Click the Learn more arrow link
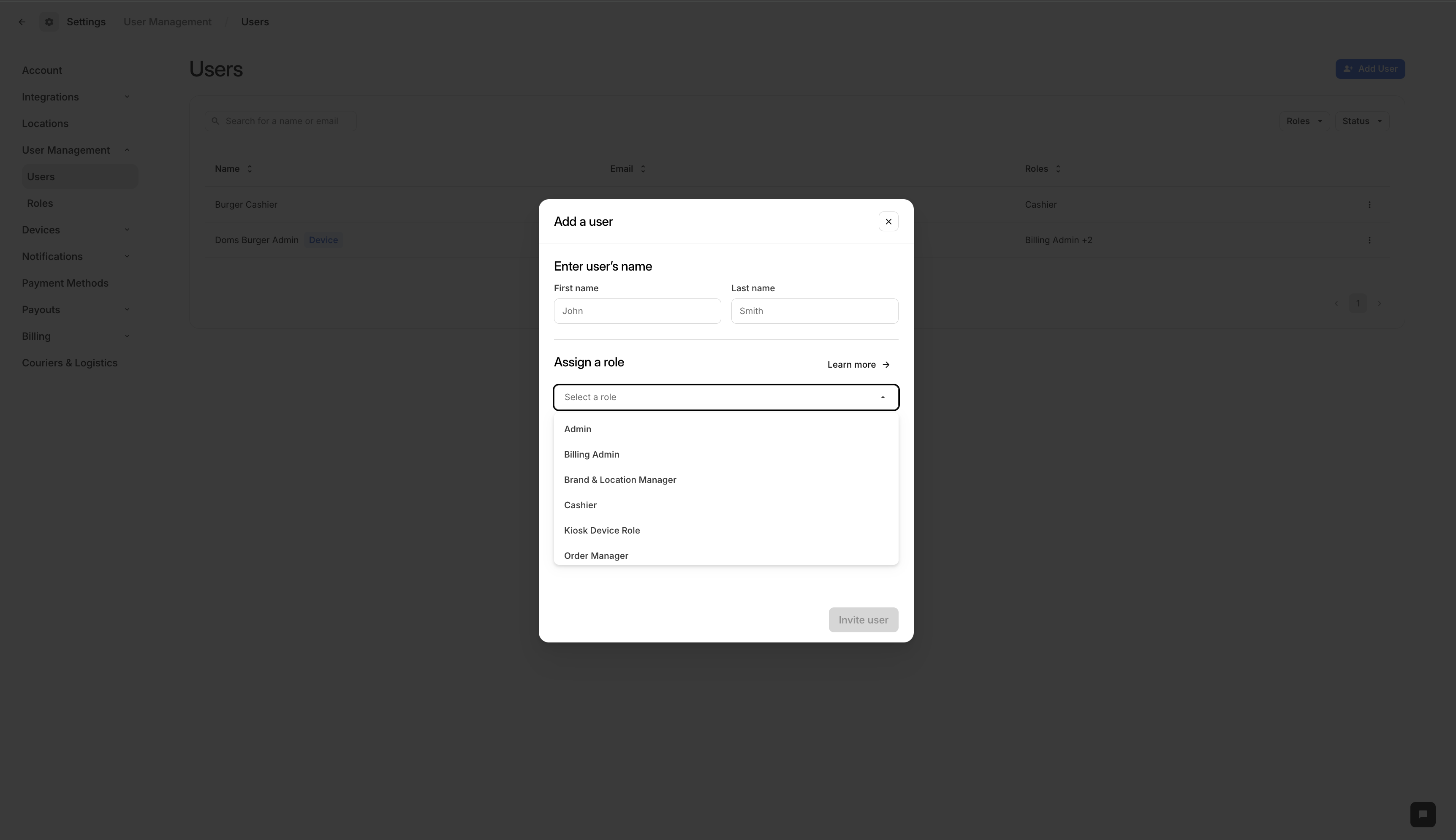Screen dimensions: 1456x840 tap(858, 365)
